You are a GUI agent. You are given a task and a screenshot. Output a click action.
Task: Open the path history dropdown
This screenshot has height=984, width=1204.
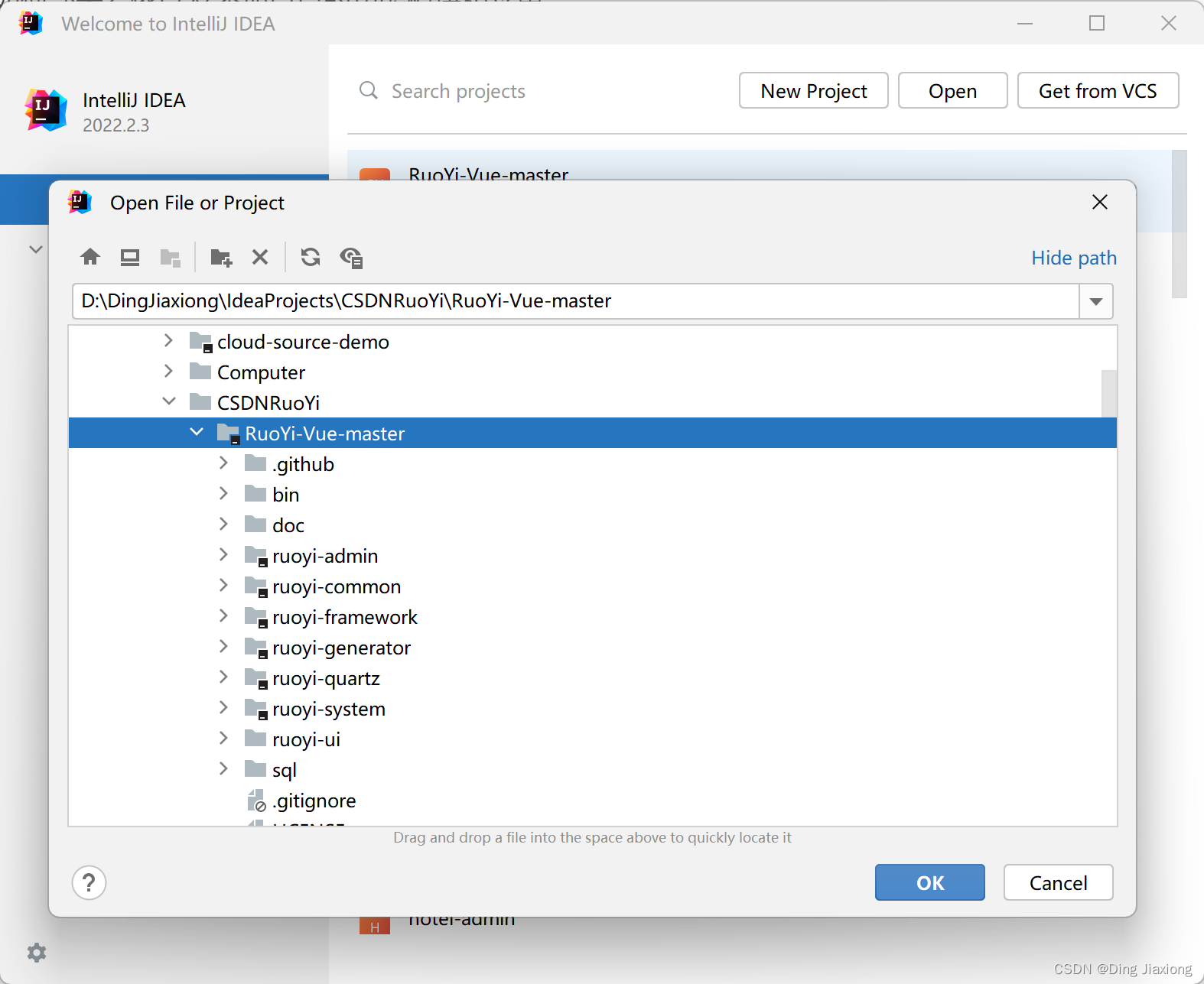pos(1096,301)
